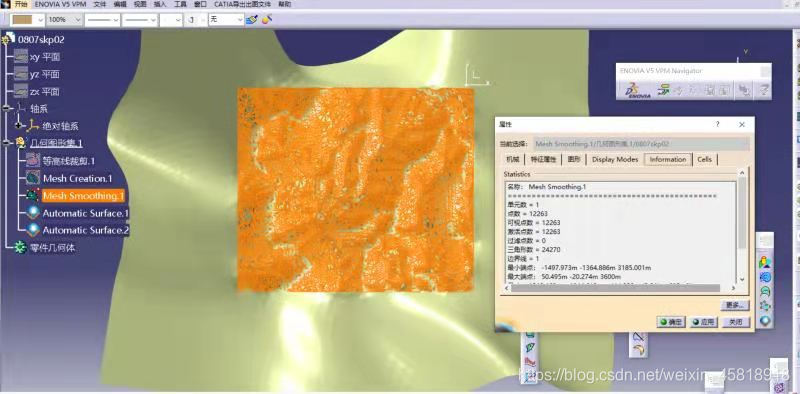Select the zx 平面 plane

coord(45,92)
